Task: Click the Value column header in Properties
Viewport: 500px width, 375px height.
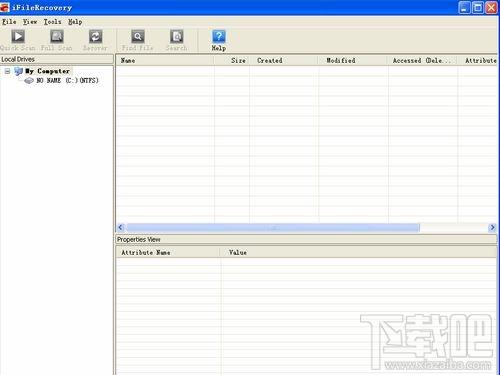Action: click(x=359, y=252)
